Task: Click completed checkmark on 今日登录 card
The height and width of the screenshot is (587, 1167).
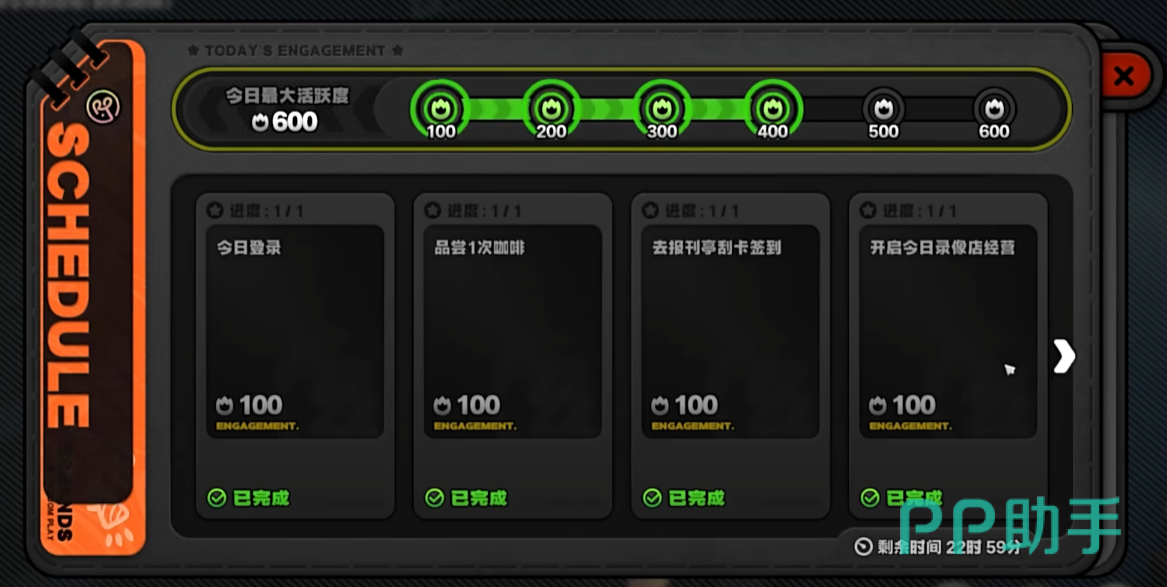Action: pyautogui.click(x=217, y=497)
